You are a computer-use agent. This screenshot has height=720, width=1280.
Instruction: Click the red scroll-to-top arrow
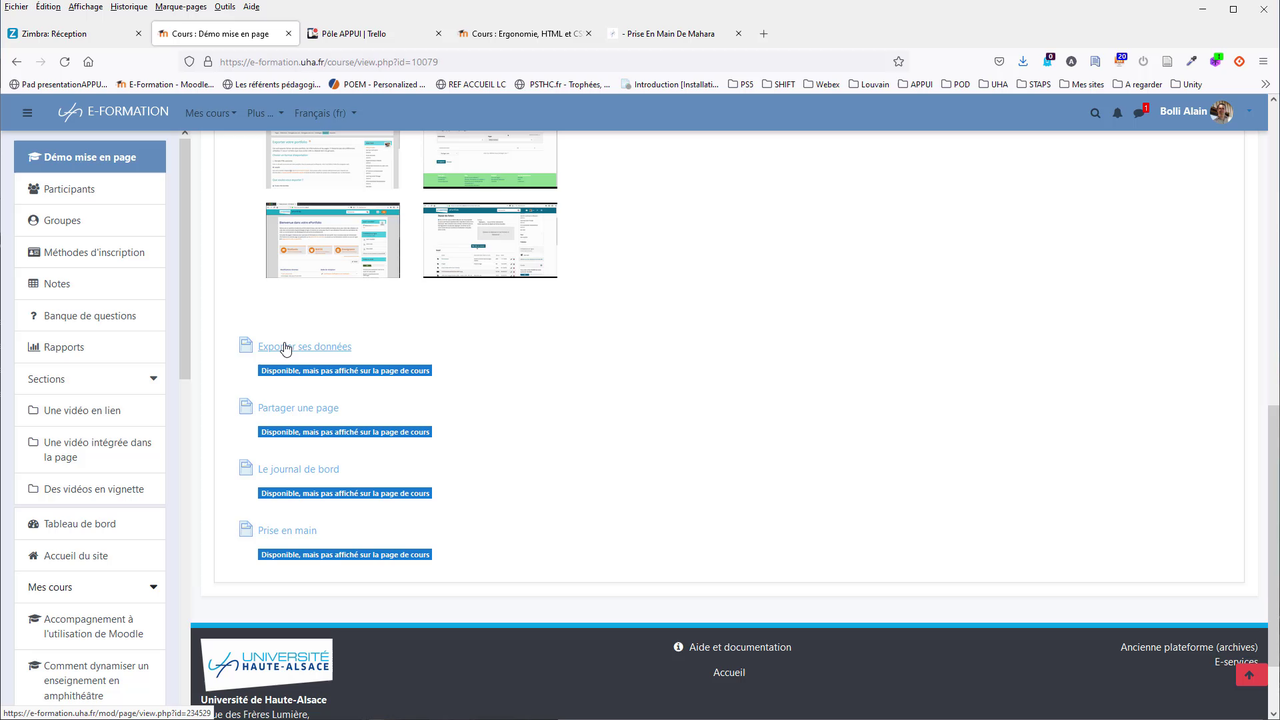tap(1250, 675)
